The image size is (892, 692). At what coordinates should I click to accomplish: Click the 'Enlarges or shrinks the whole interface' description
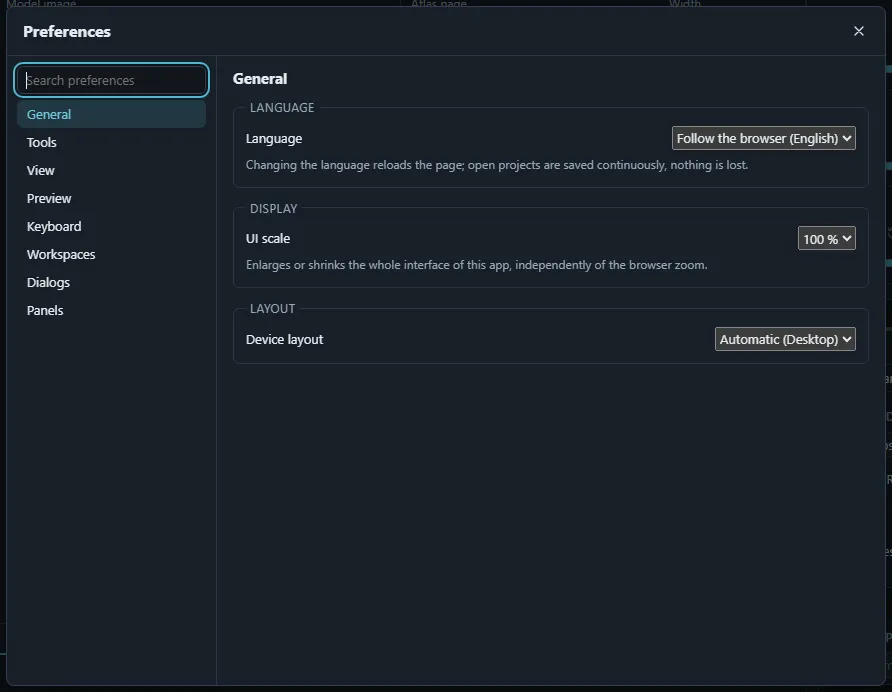tap(477, 265)
